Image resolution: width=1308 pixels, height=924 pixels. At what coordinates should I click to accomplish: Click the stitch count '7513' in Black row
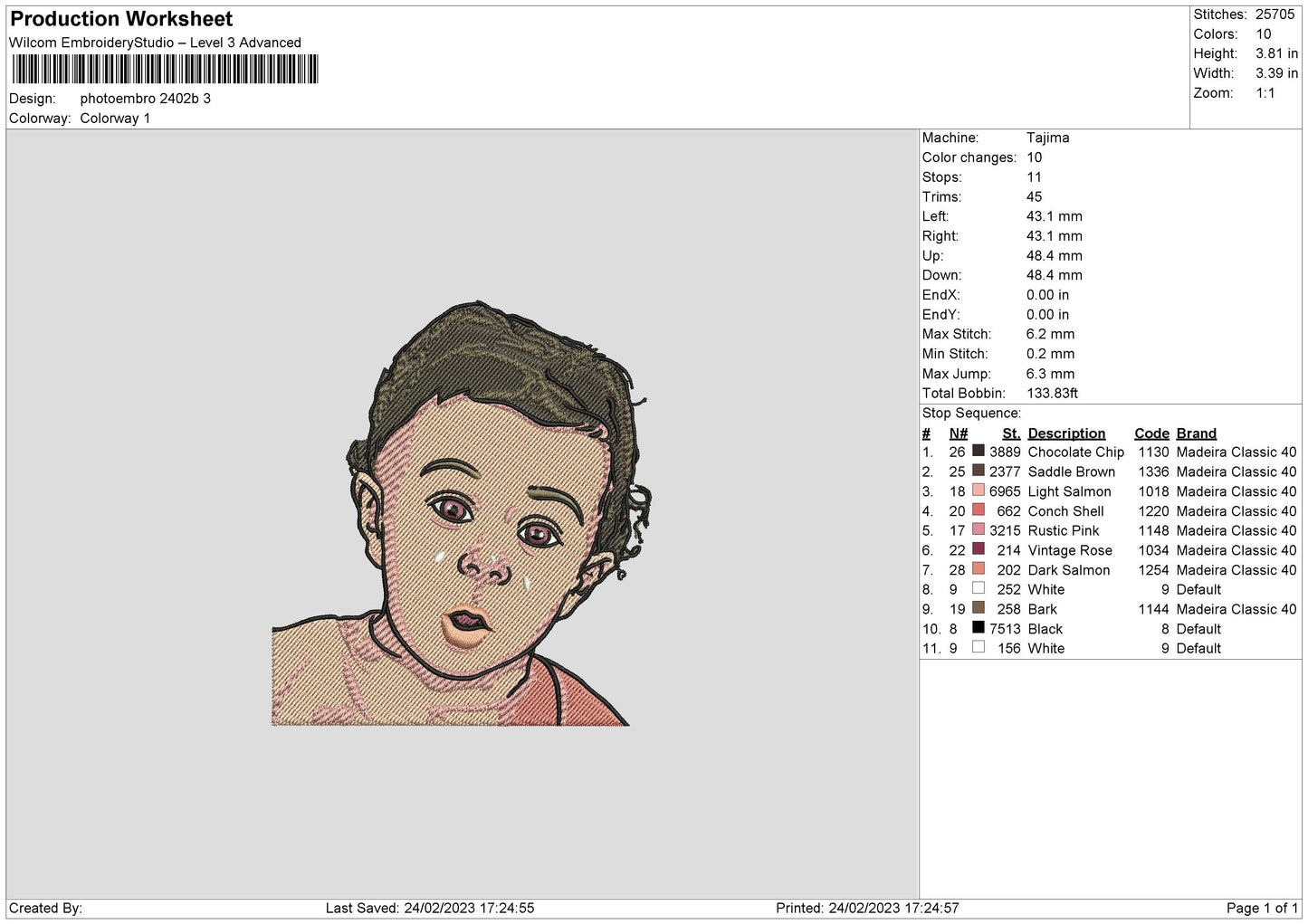tap(1005, 629)
